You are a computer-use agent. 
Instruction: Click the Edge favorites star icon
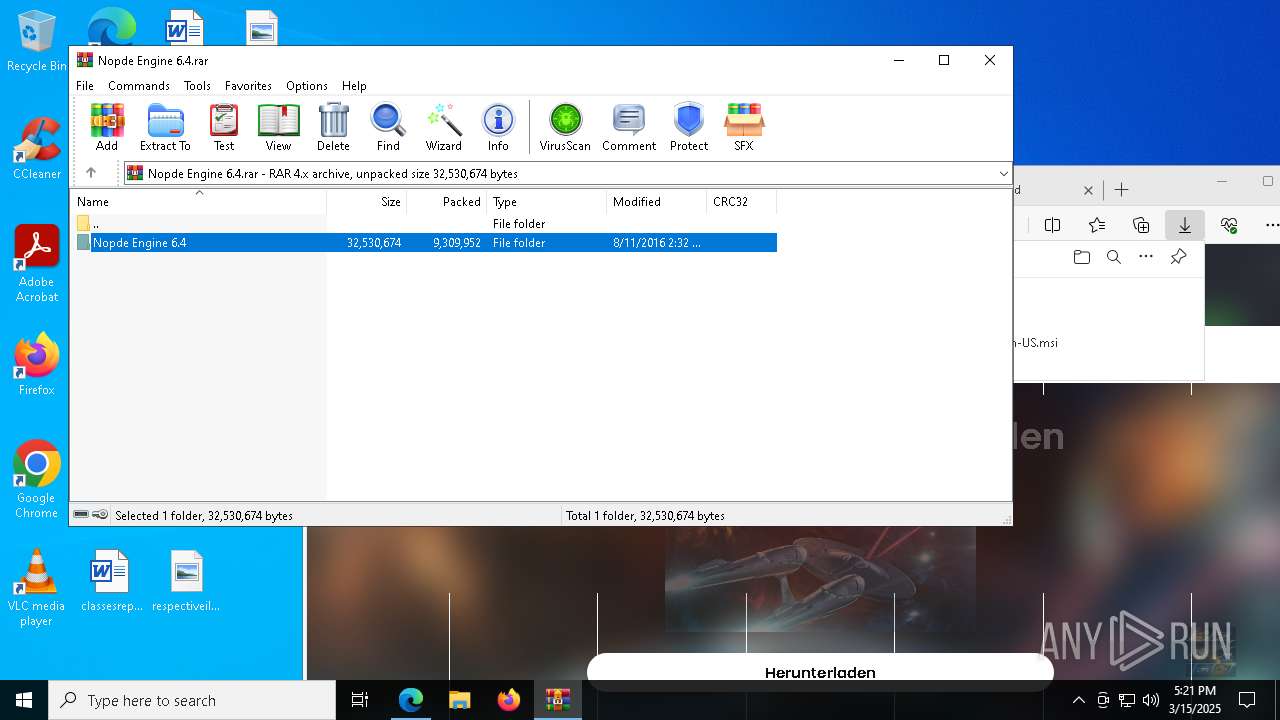click(1097, 225)
